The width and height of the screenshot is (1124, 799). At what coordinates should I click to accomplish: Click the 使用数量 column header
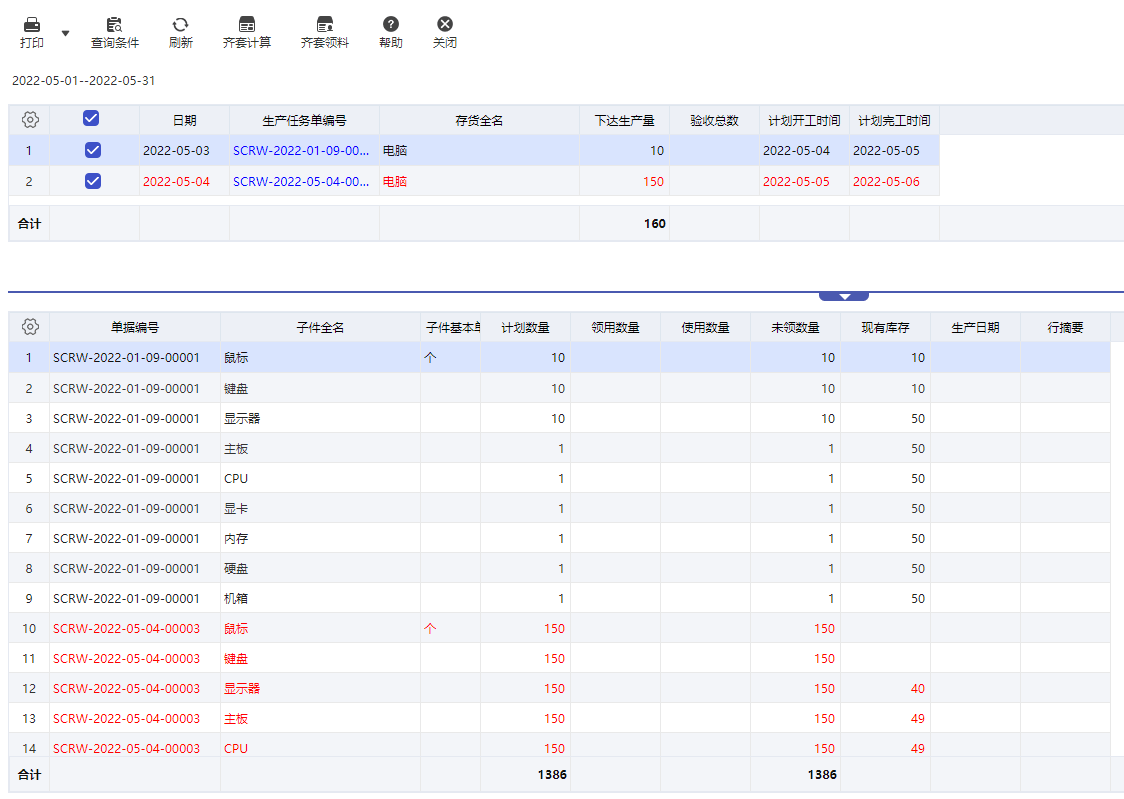[705, 327]
